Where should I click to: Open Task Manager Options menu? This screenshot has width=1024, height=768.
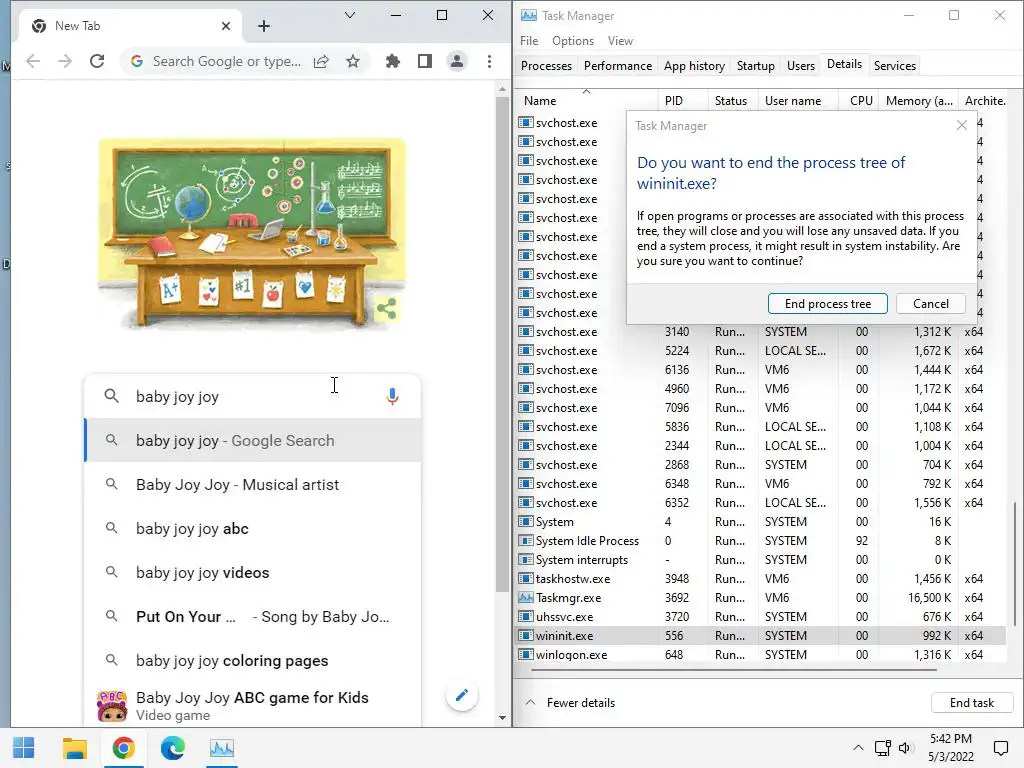click(573, 40)
